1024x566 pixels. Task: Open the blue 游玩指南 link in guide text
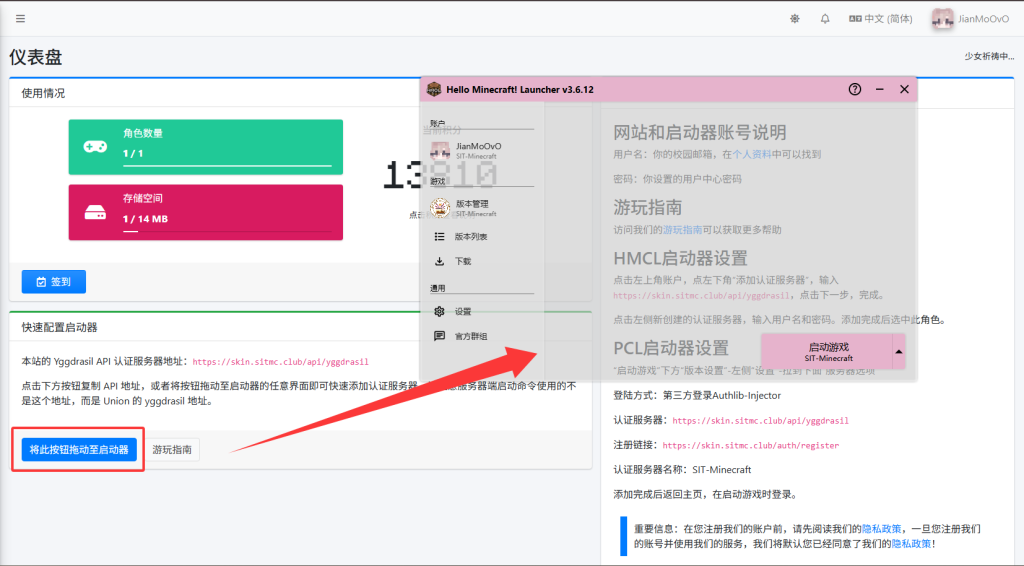click(x=682, y=230)
